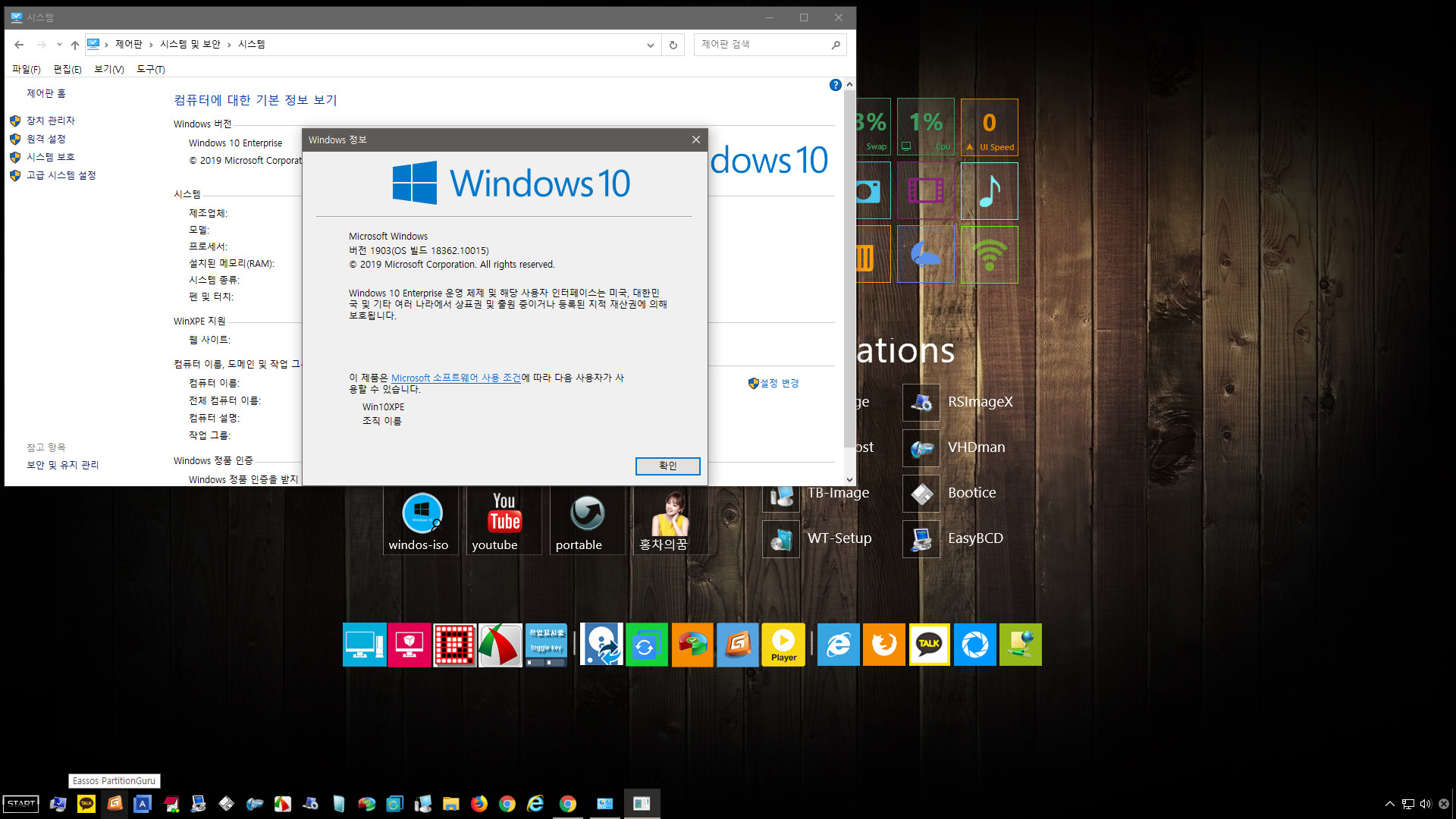This screenshot has height=819, width=1456.
Task: Open the 도구(T) menu
Action: click(x=150, y=69)
